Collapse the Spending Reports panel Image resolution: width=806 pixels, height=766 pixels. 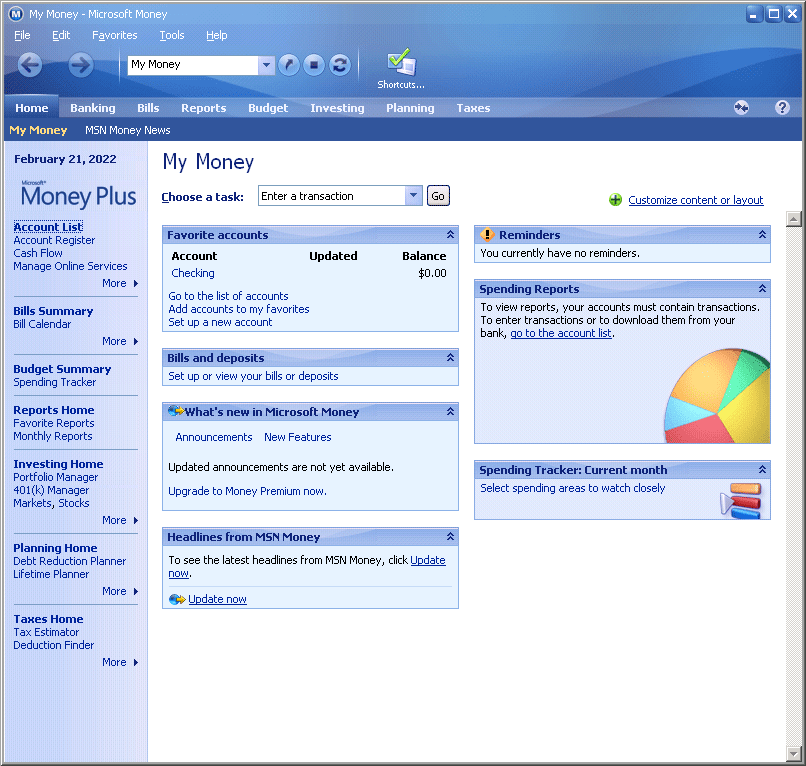(x=762, y=289)
